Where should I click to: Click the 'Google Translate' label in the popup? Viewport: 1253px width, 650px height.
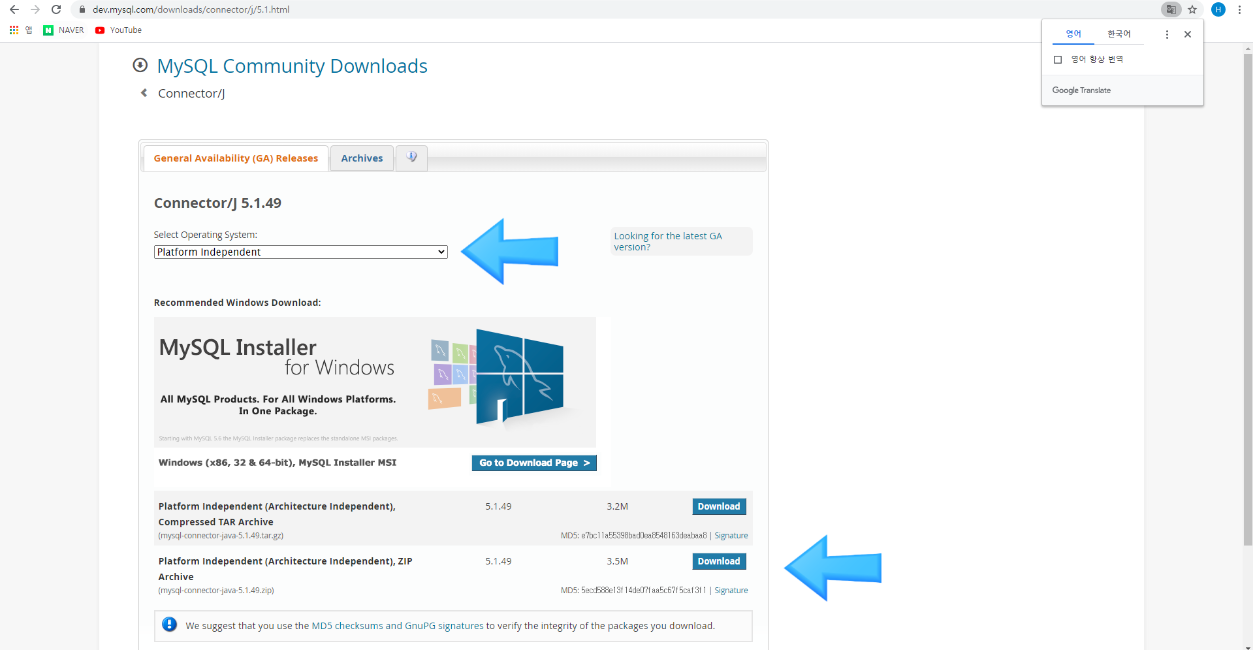pos(1081,90)
